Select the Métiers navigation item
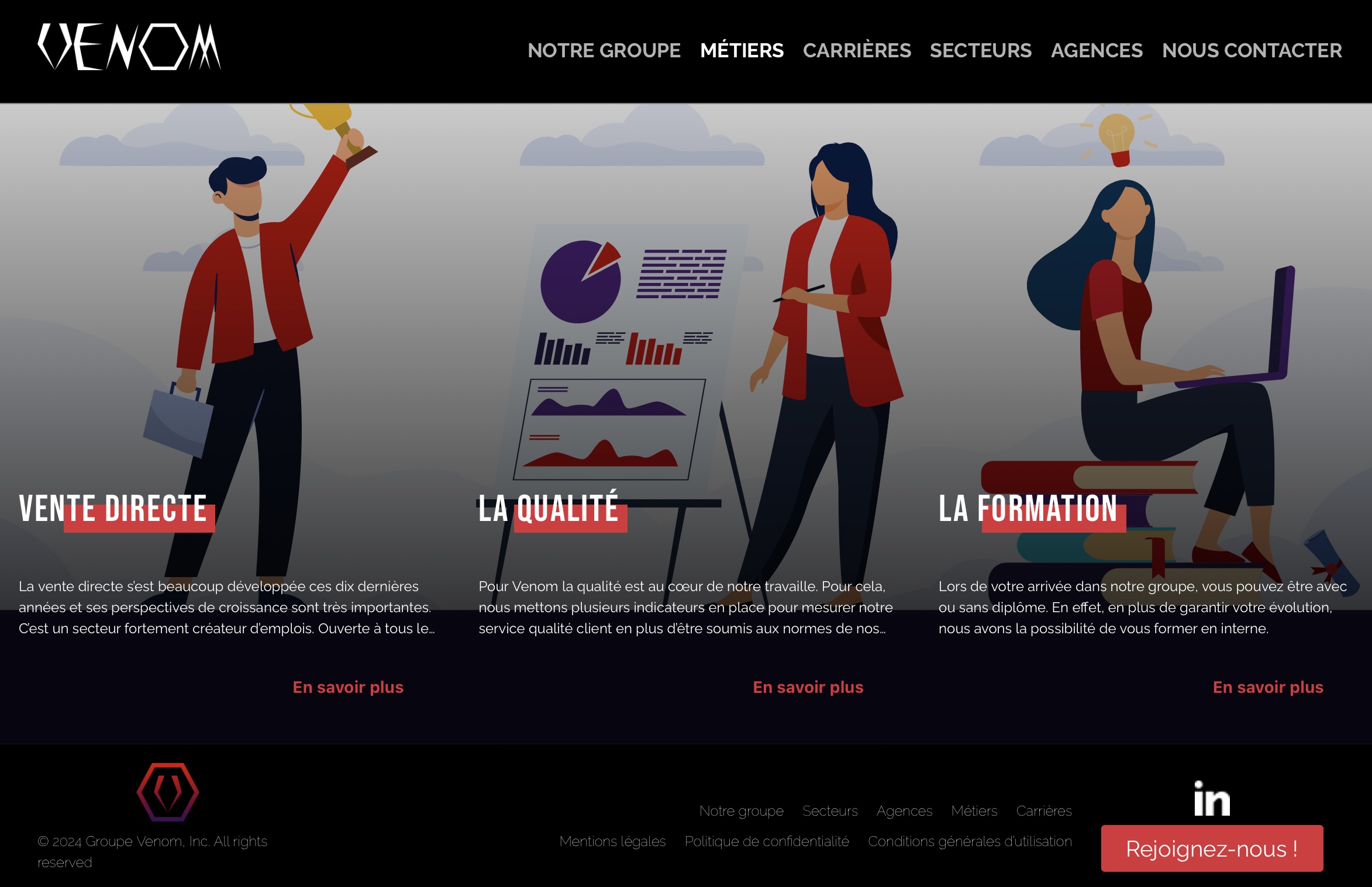Screen dimensions: 1372x887 click(x=742, y=50)
